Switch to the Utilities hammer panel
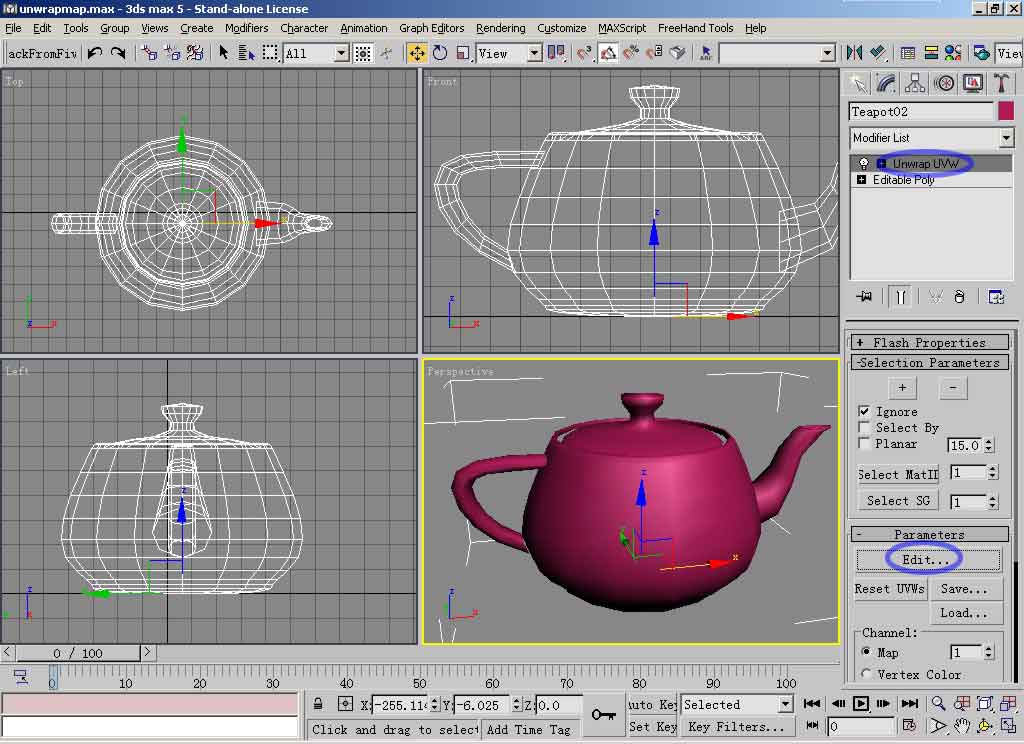 coord(999,83)
